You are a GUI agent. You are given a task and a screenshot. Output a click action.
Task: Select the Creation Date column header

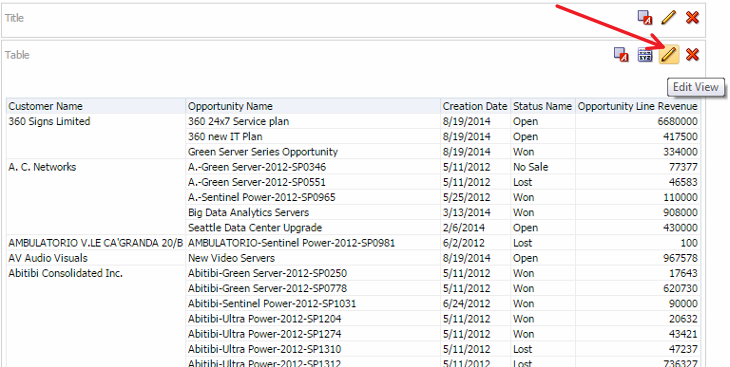[x=475, y=106]
